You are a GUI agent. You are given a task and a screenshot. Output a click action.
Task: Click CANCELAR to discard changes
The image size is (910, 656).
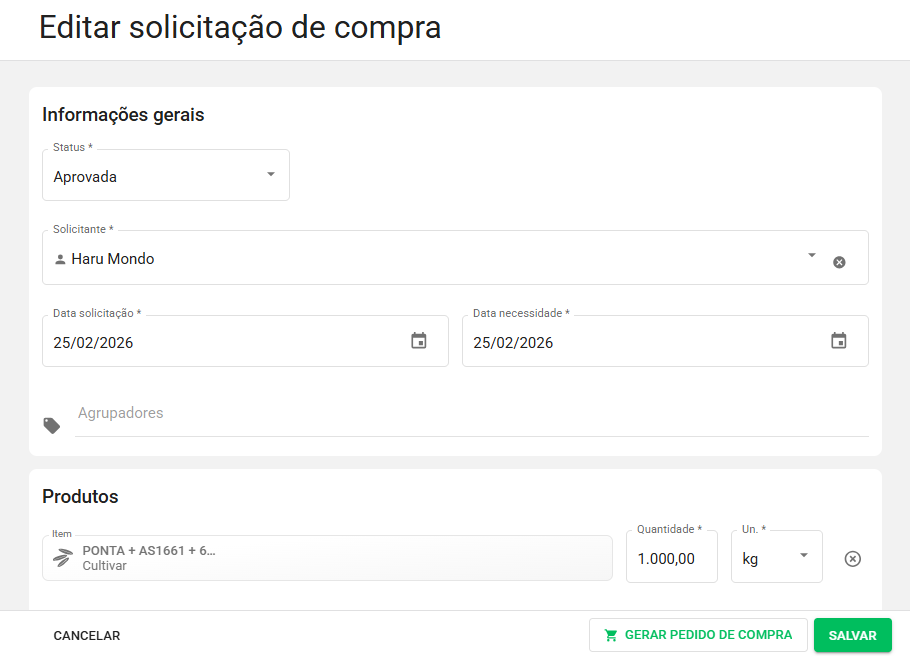(87, 636)
